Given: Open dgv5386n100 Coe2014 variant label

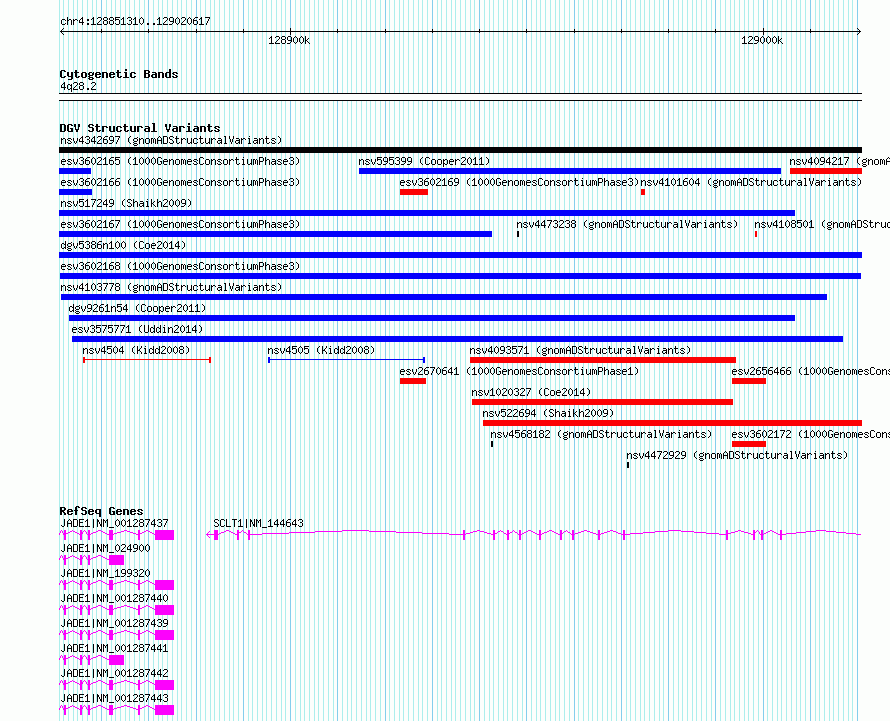Looking at the screenshot, I should 123,245.
